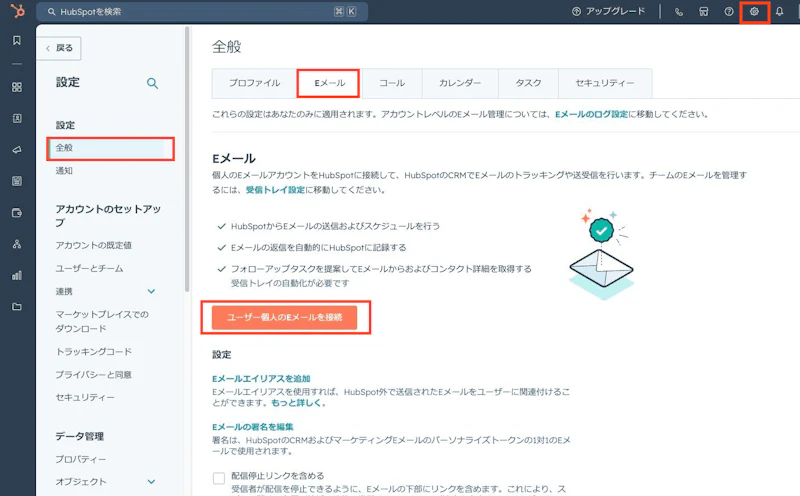Select 全般 in settings sidebar
800x496 pixels.
click(x=110, y=148)
